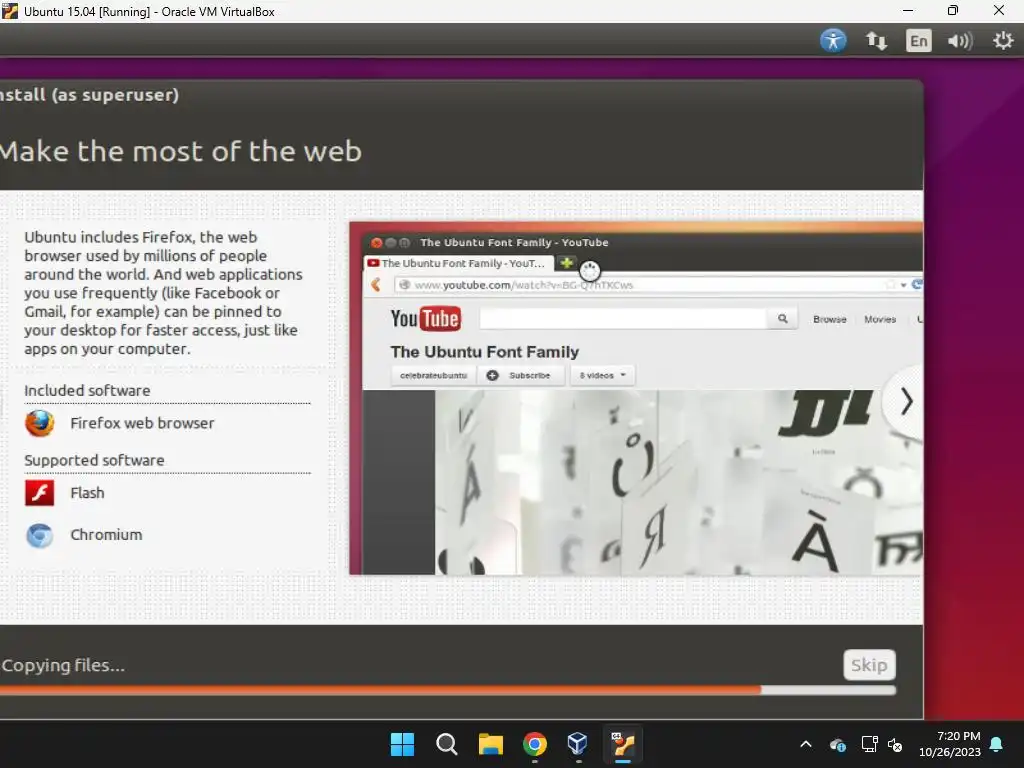Click the Subscribe button in slide
Viewport: 1024px width, 768px height.
click(x=520, y=376)
